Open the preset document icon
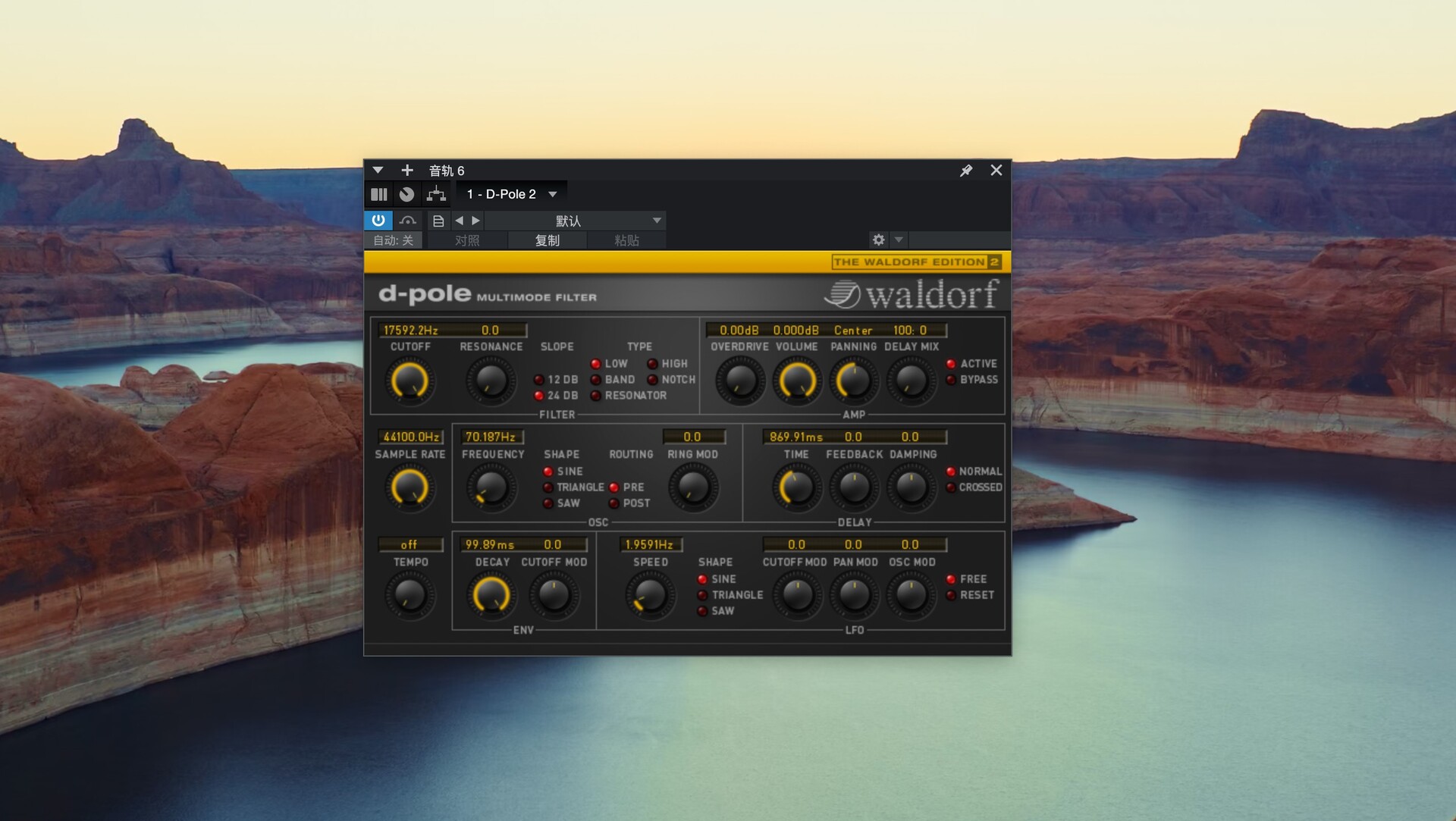Image resolution: width=1456 pixels, height=821 pixels. [438, 221]
